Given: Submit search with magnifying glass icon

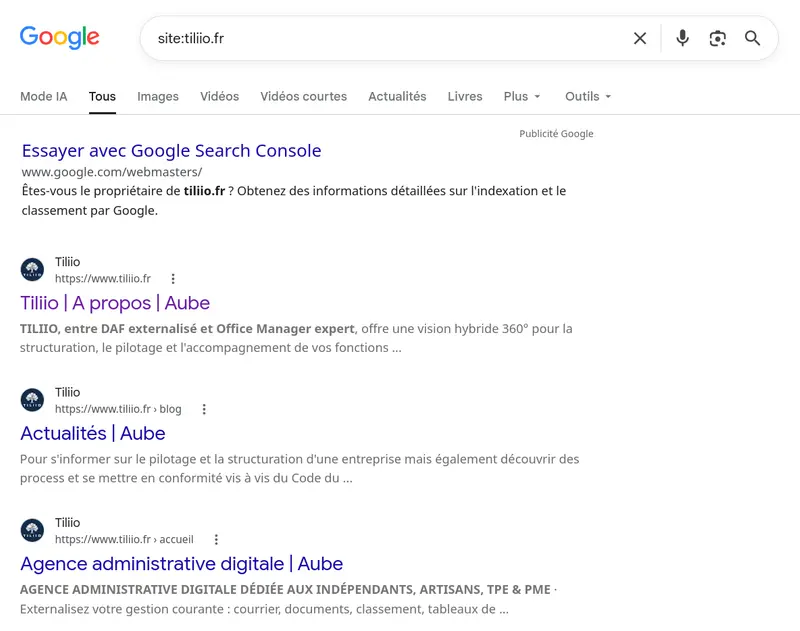Looking at the screenshot, I should pyautogui.click(x=752, y=38).
